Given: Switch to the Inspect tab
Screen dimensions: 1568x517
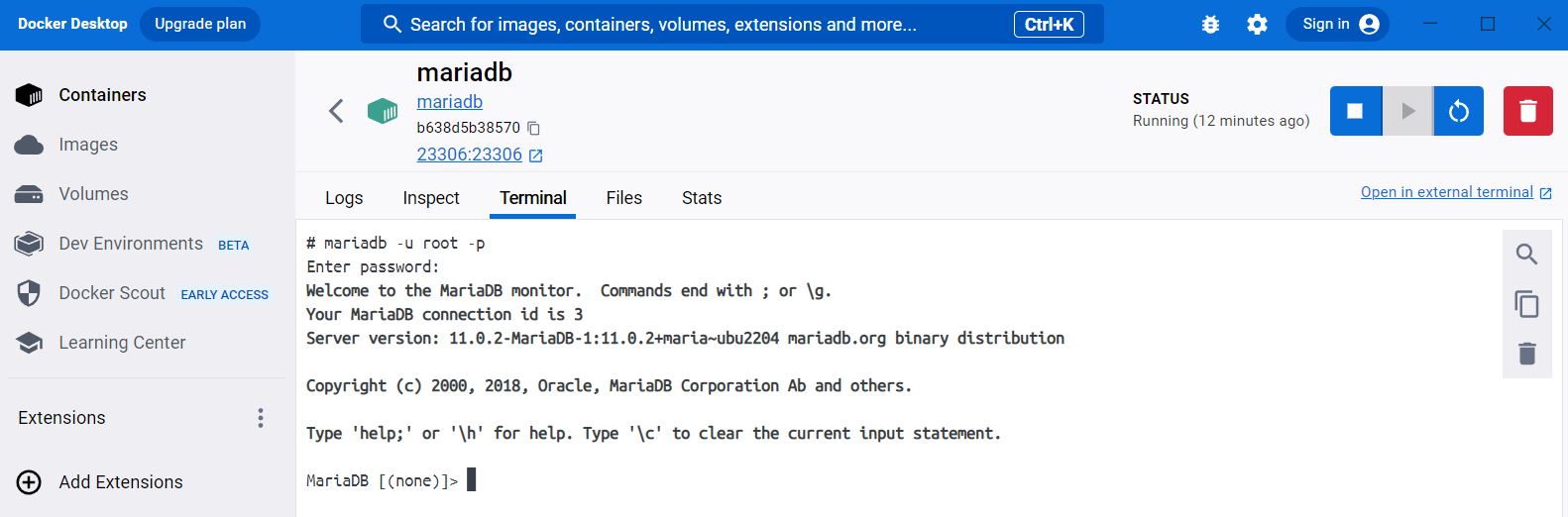Looking at the screenshot, I should (431, 198).
